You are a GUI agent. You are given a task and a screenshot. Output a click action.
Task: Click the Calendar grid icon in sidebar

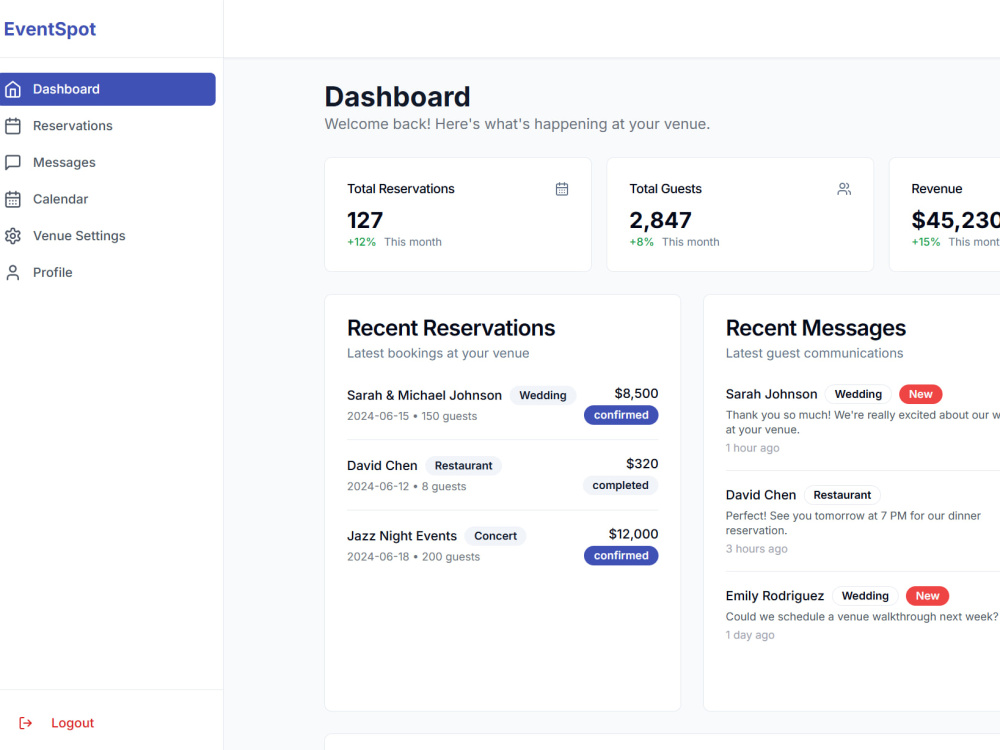pos(13,199)
